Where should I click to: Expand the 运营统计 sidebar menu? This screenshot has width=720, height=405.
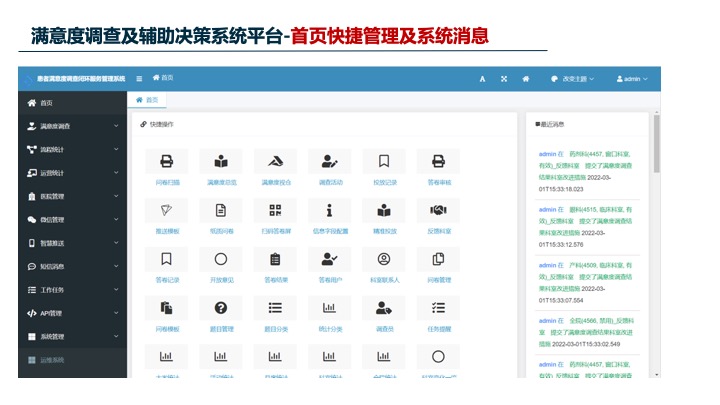[x=73, y=173]
